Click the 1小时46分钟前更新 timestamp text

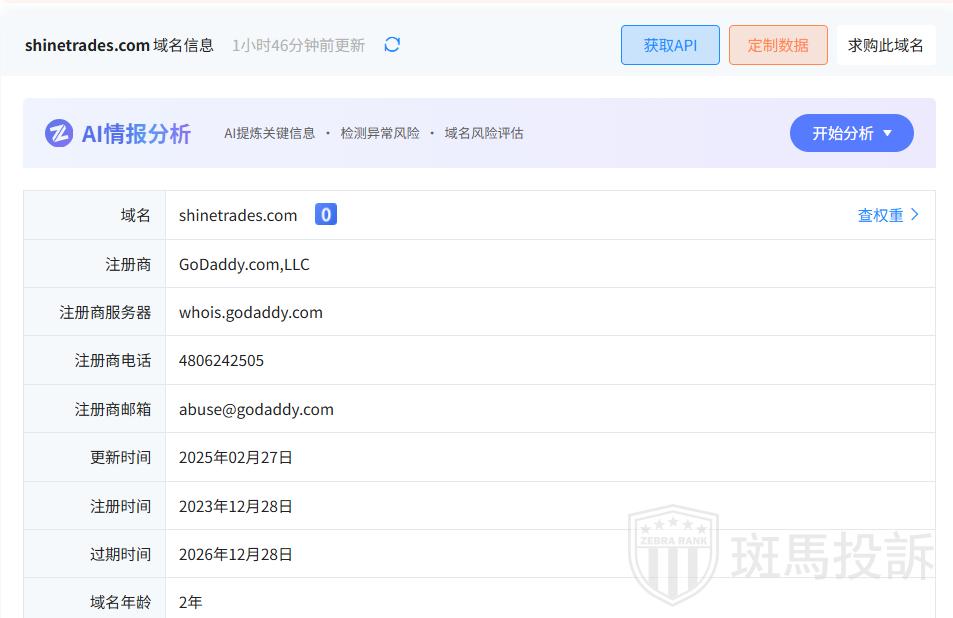(298, 45)
